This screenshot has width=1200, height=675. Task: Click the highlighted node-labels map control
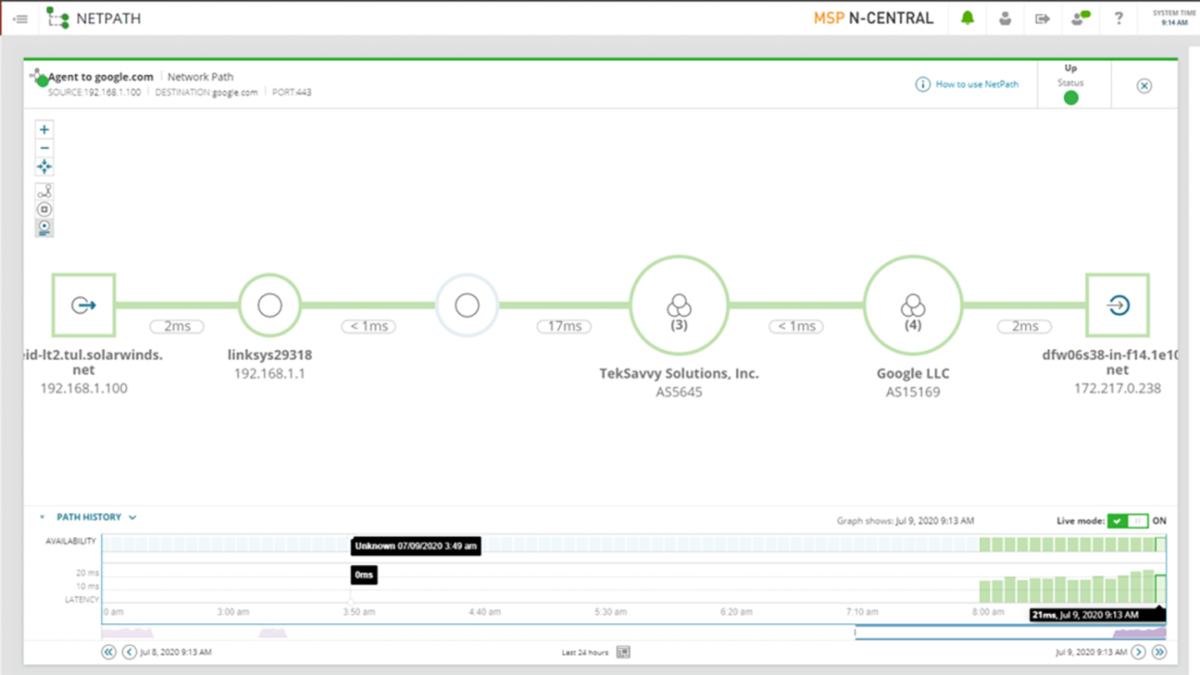coord(44,228)
